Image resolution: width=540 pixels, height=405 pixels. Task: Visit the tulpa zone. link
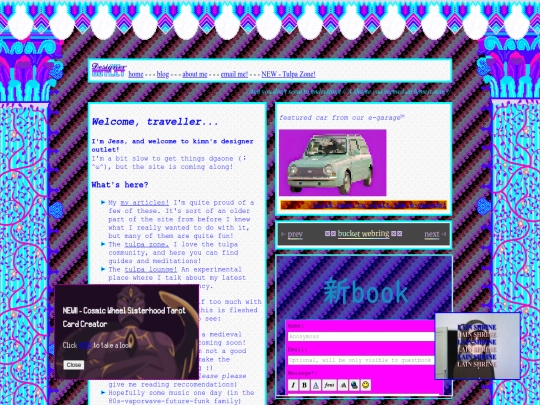147,245
